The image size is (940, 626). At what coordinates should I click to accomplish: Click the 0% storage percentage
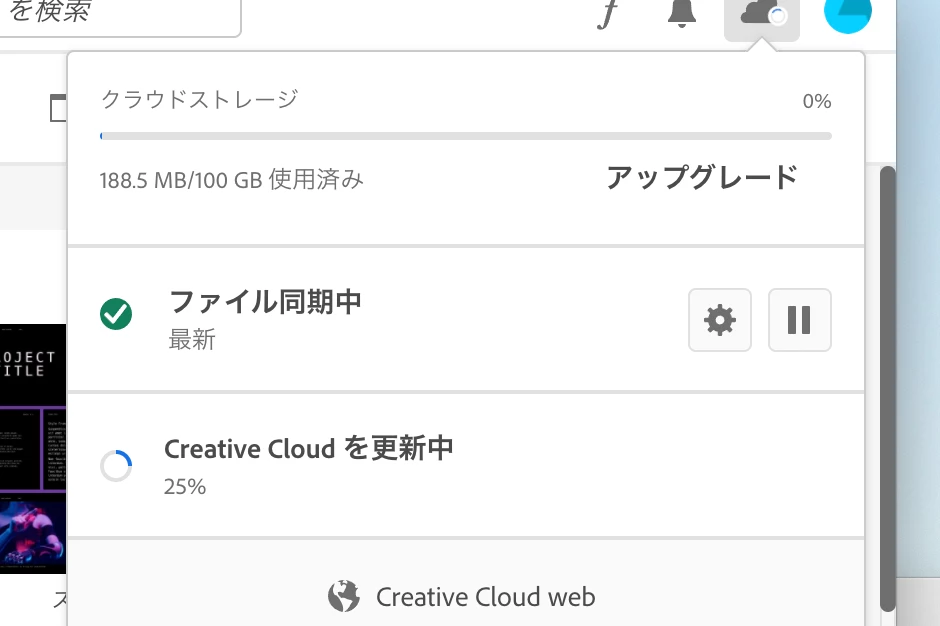(817, 101)
